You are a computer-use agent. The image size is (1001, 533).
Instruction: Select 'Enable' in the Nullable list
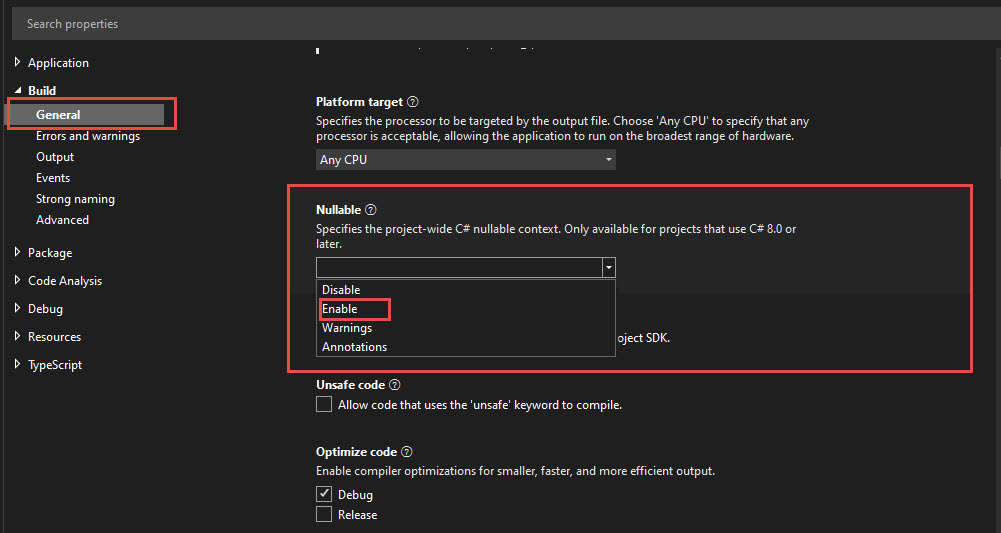[x=340, y=309]
